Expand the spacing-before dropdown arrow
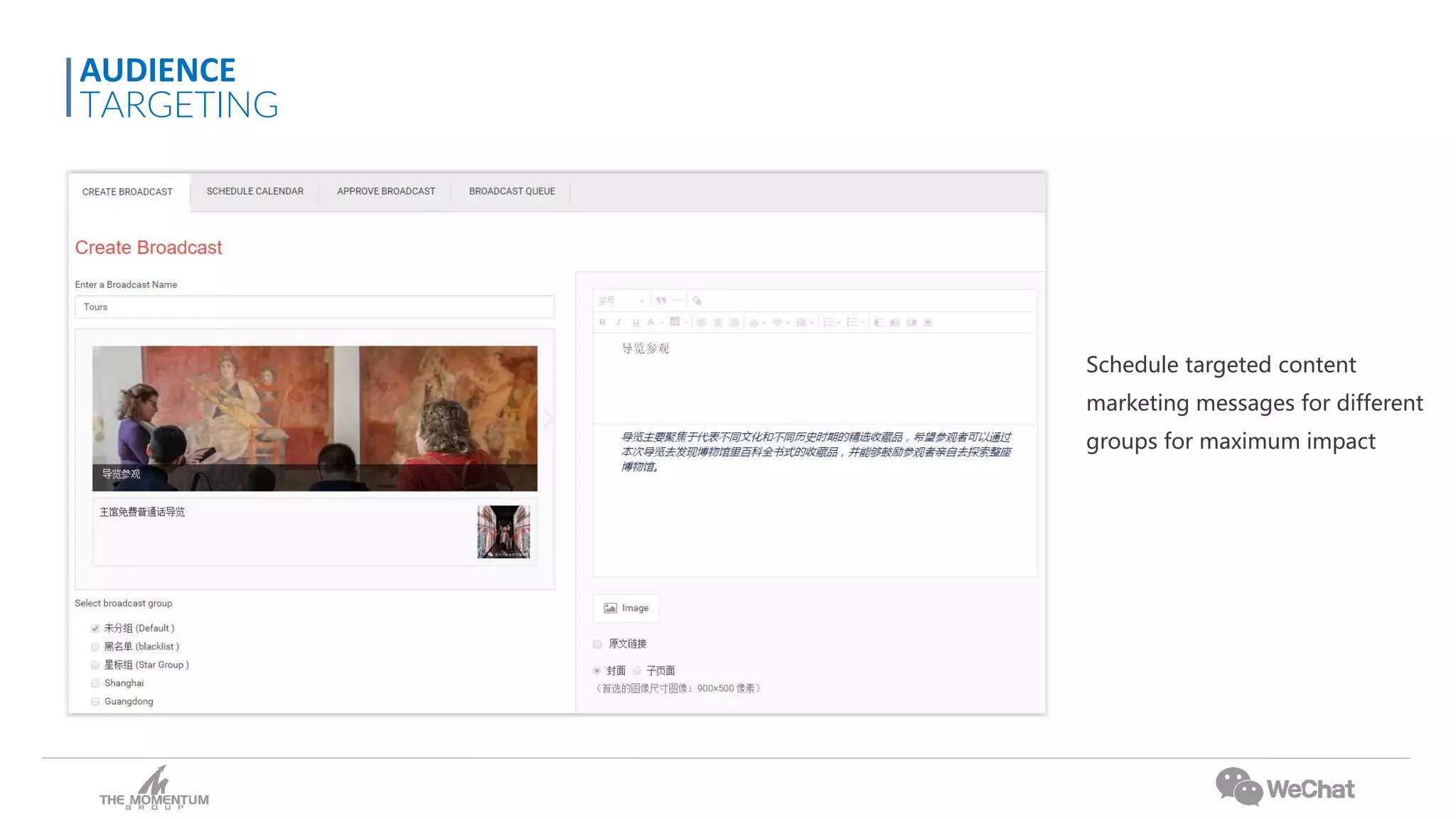The image size is (1456, 819). pyautogui.click(x=764, y=323)
